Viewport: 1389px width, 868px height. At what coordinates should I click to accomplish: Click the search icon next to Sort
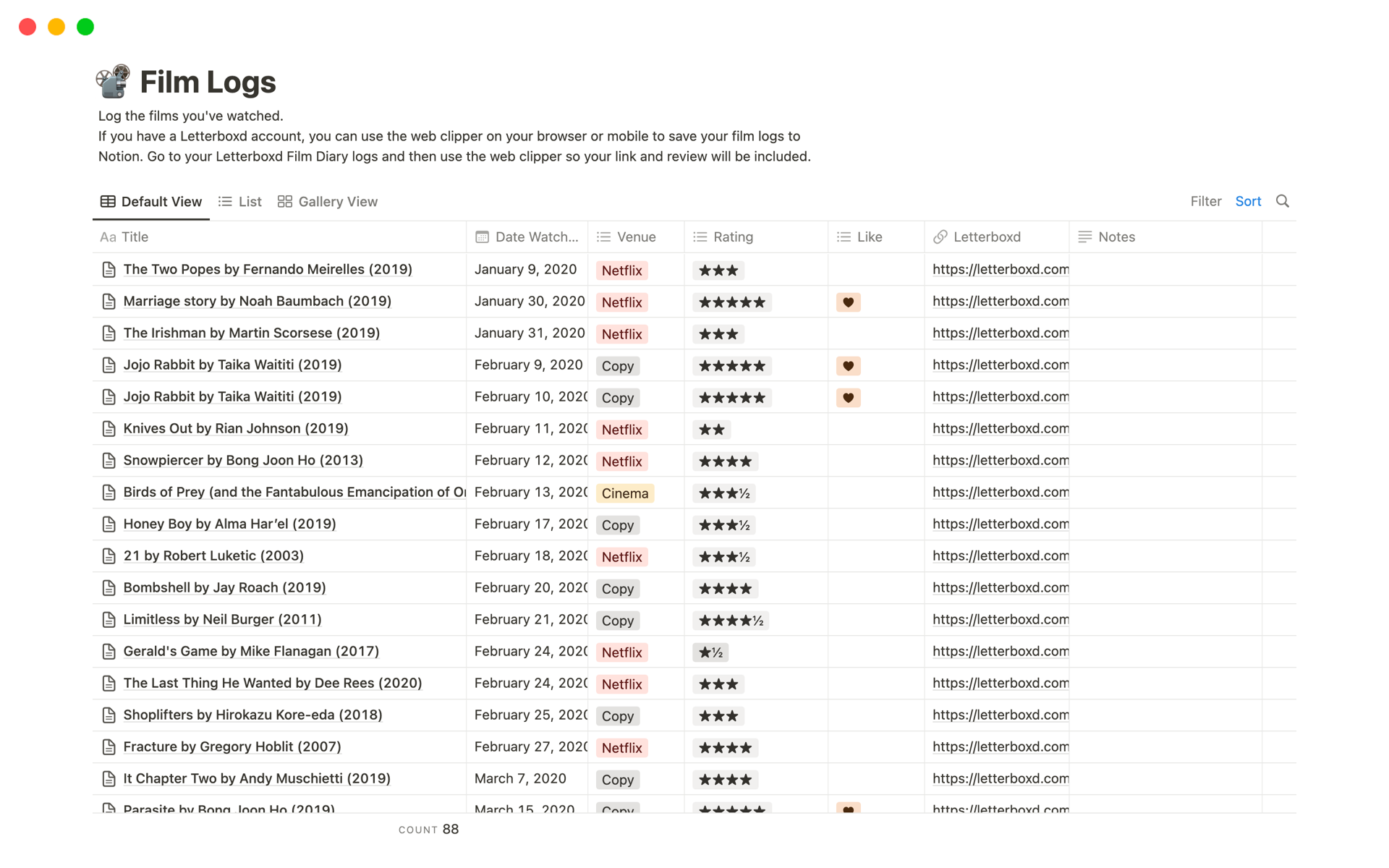pos(1283,201)
